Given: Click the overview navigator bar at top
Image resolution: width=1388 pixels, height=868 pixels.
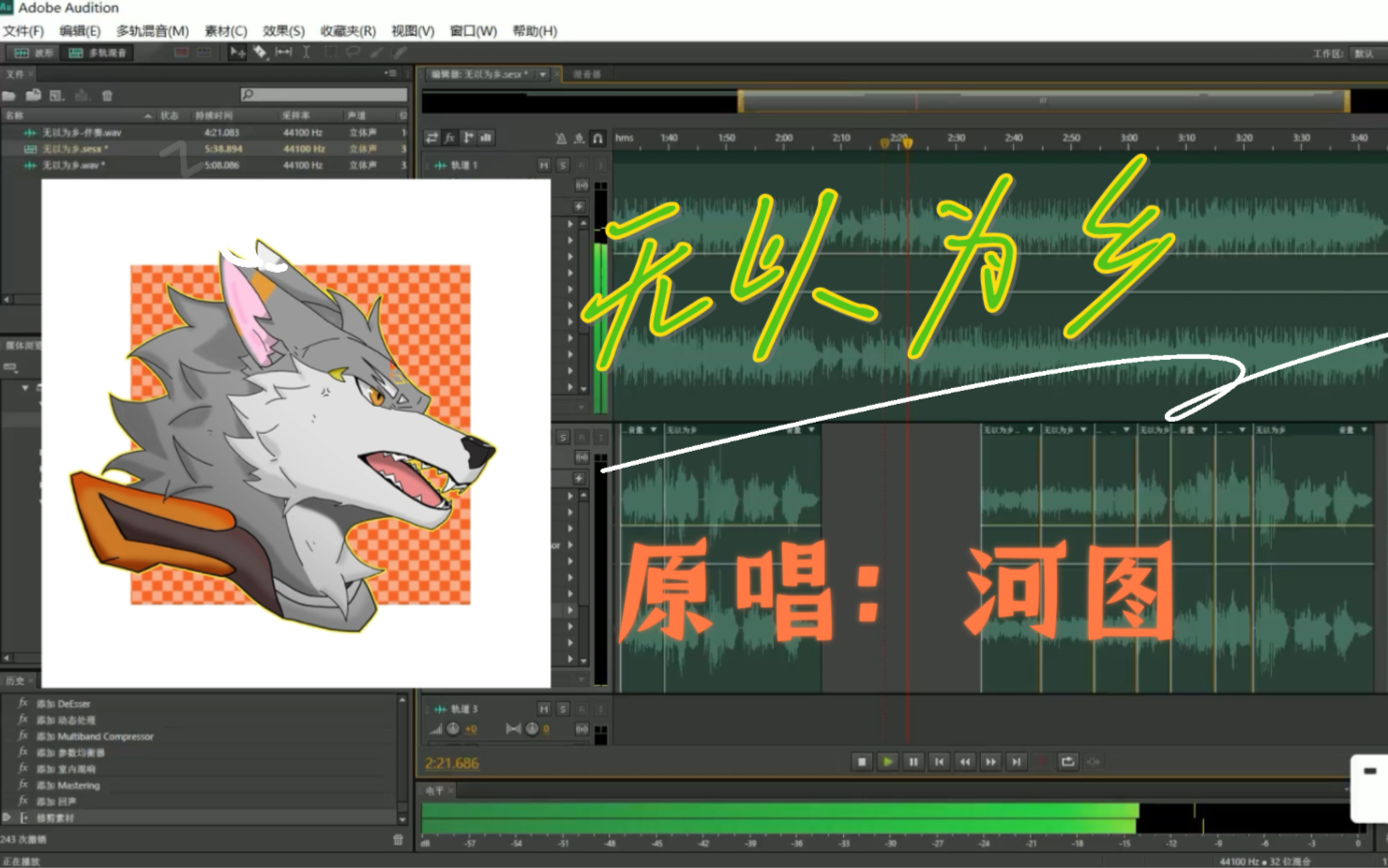Looking at the screenshot, I should coord(1043,100).
